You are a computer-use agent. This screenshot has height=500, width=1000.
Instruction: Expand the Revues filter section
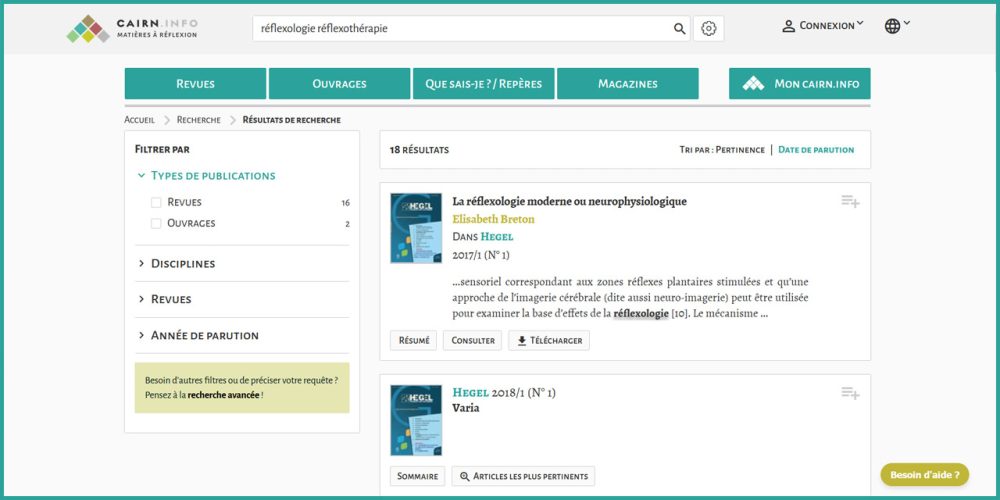(x=165, y=299)
